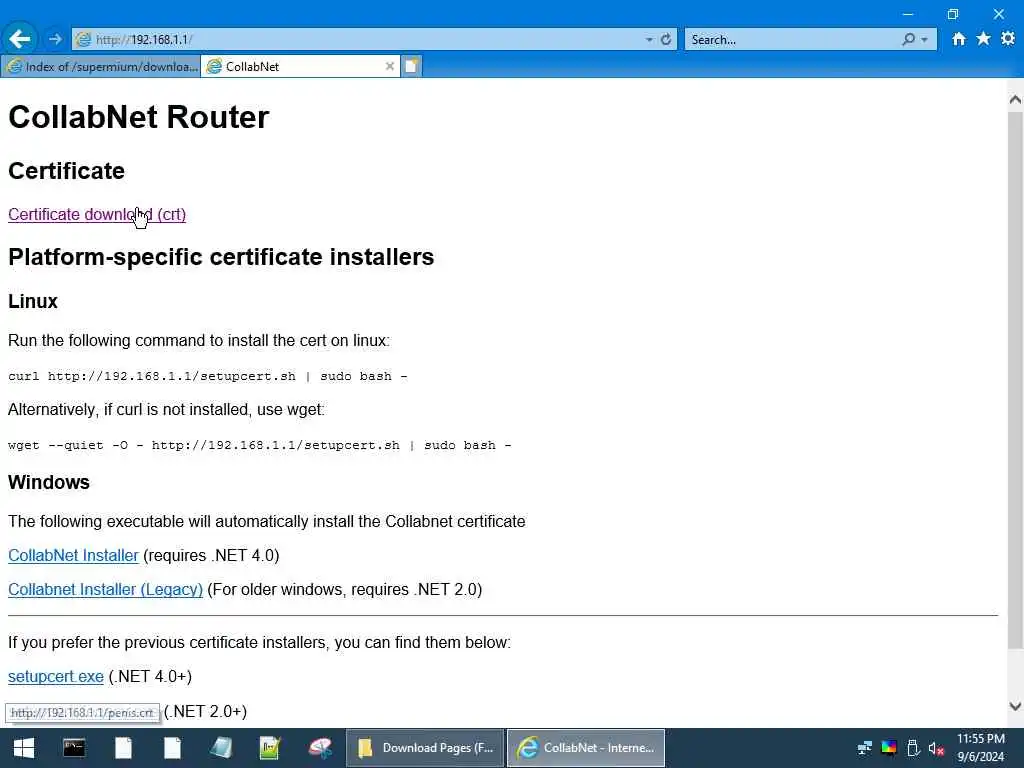Download setupcert.exe via its link
1024x768 pixels.
tap(56, 677)
